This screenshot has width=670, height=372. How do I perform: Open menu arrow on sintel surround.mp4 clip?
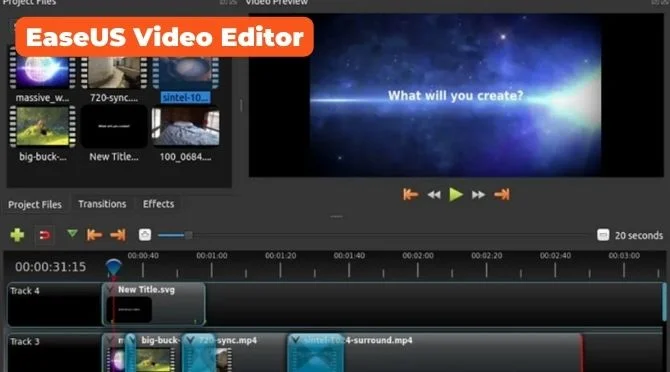click(x=295, y=340)
